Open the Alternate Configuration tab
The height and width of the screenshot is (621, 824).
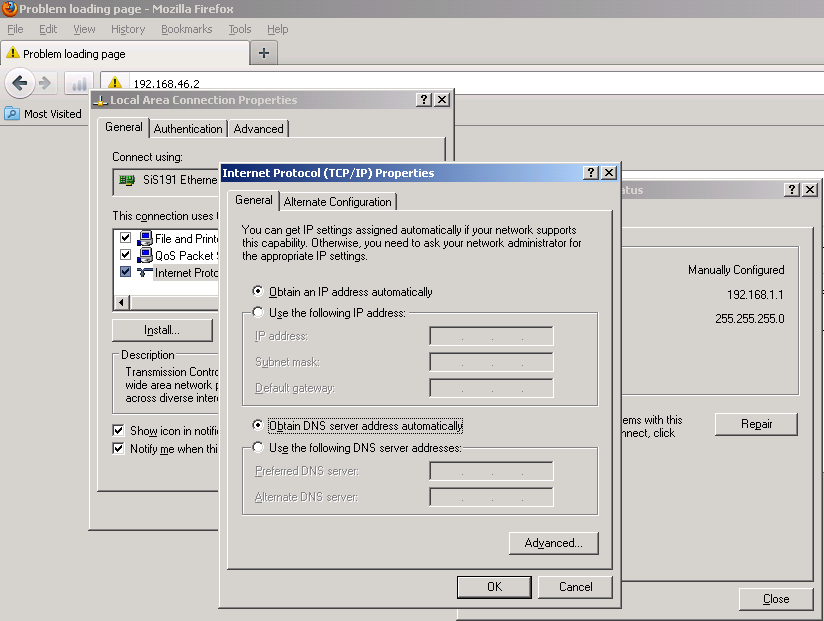pyautogui.click(x=338, y=200)
